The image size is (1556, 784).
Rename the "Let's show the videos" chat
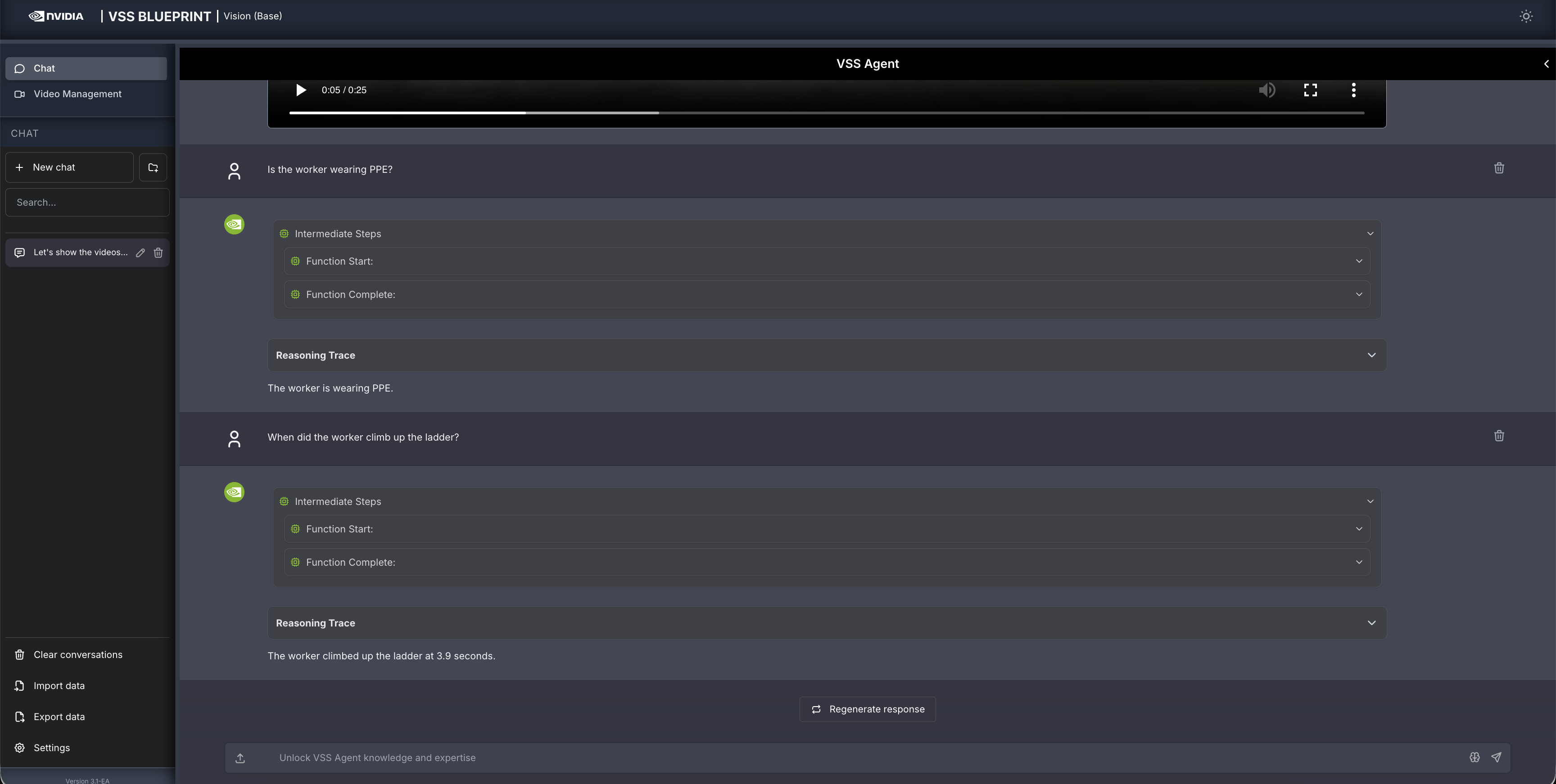coord(140,253)
